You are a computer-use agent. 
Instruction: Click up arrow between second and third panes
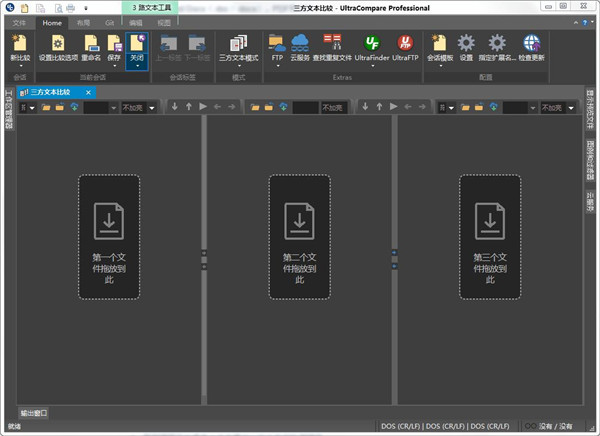pos(379,106)
